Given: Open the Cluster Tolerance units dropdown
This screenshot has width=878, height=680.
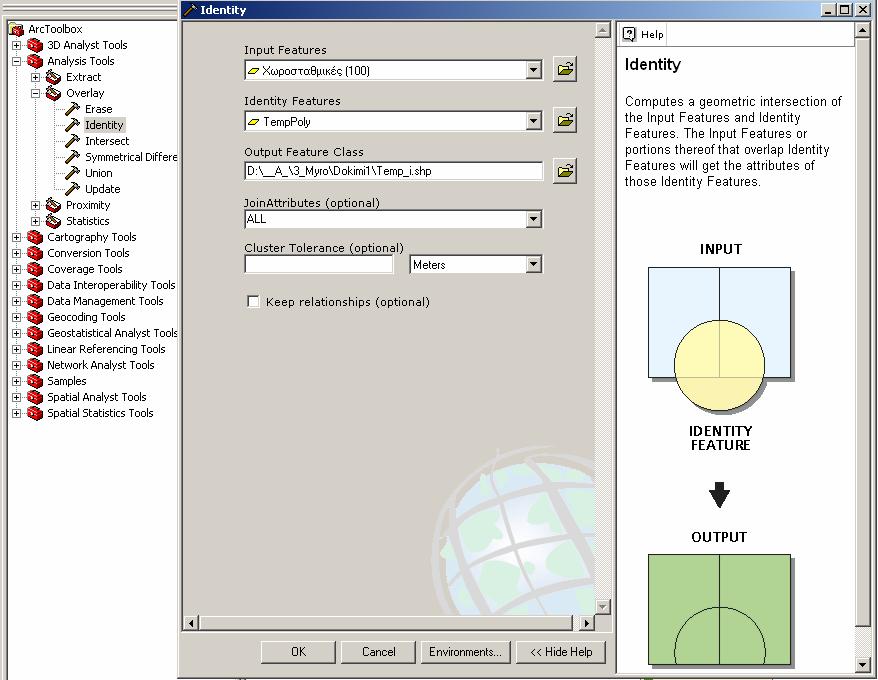Looking at the screenshot, I should point(534,264).
